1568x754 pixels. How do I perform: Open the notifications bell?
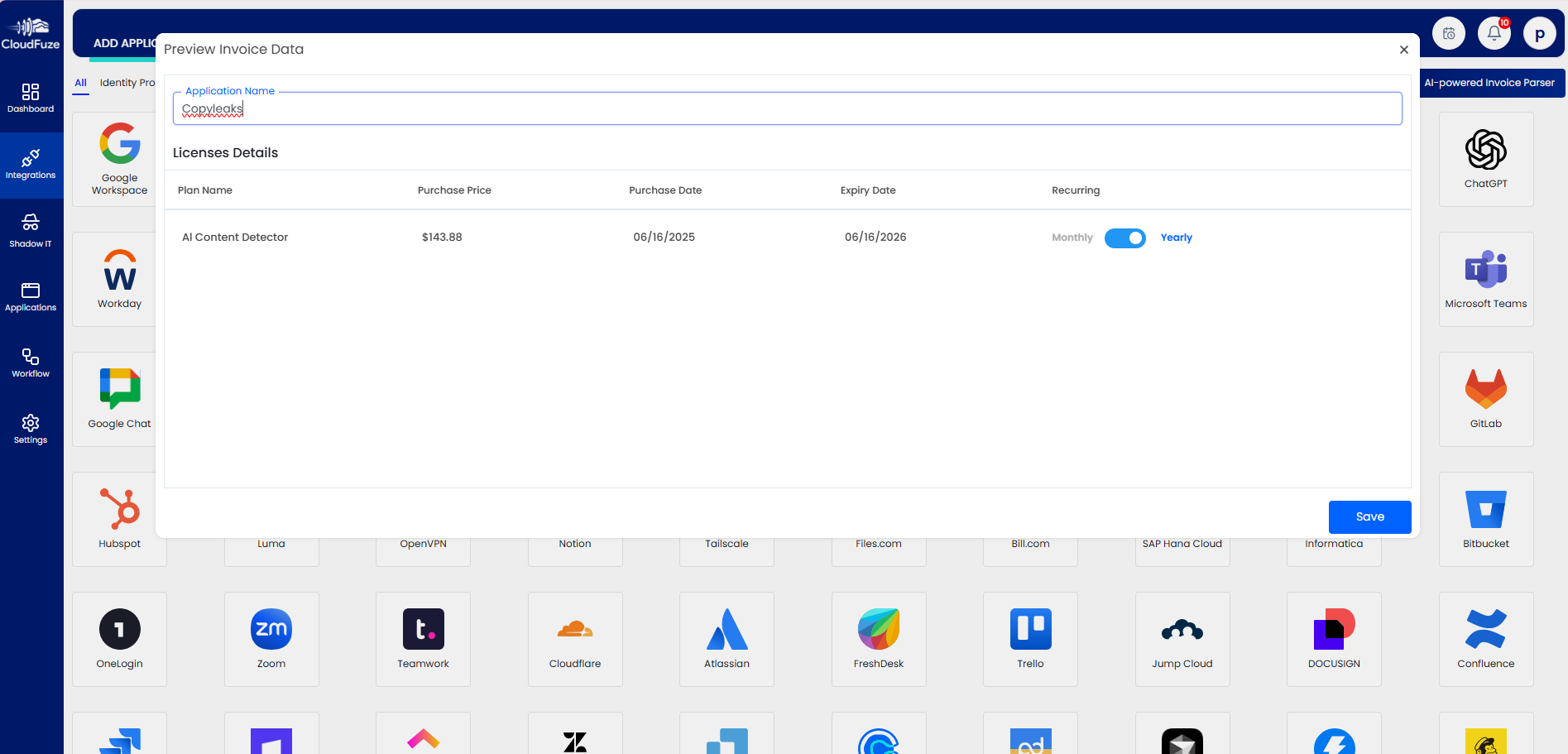[1494, 32]
